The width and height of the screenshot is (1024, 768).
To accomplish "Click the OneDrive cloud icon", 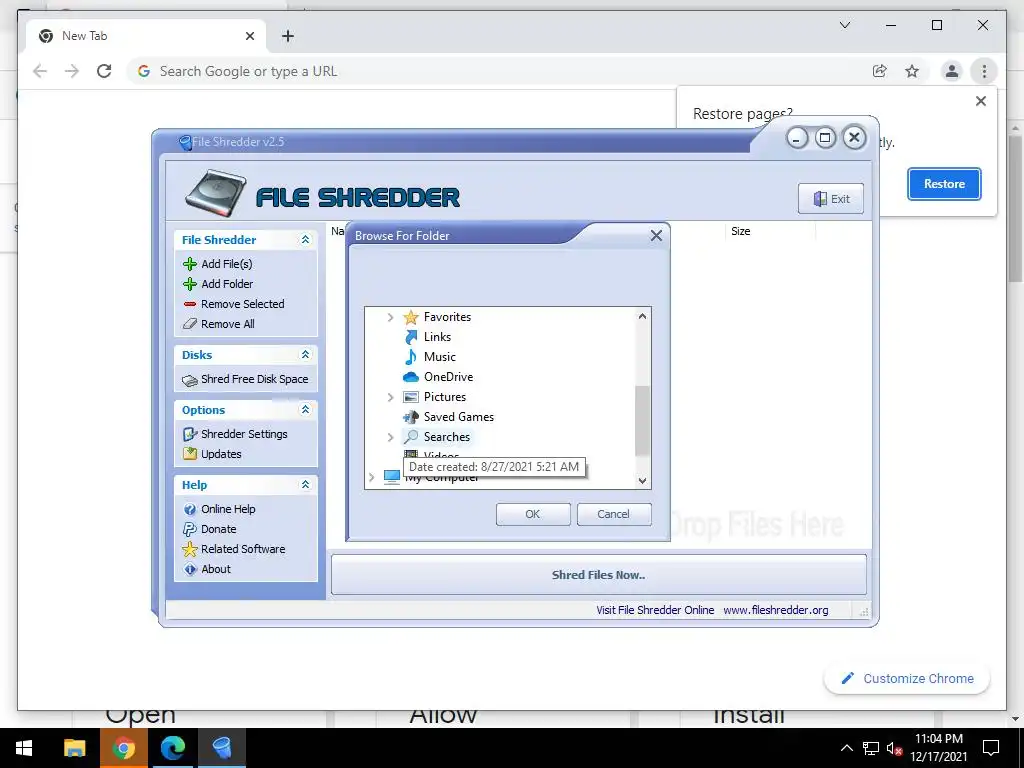I will [411, 377].
